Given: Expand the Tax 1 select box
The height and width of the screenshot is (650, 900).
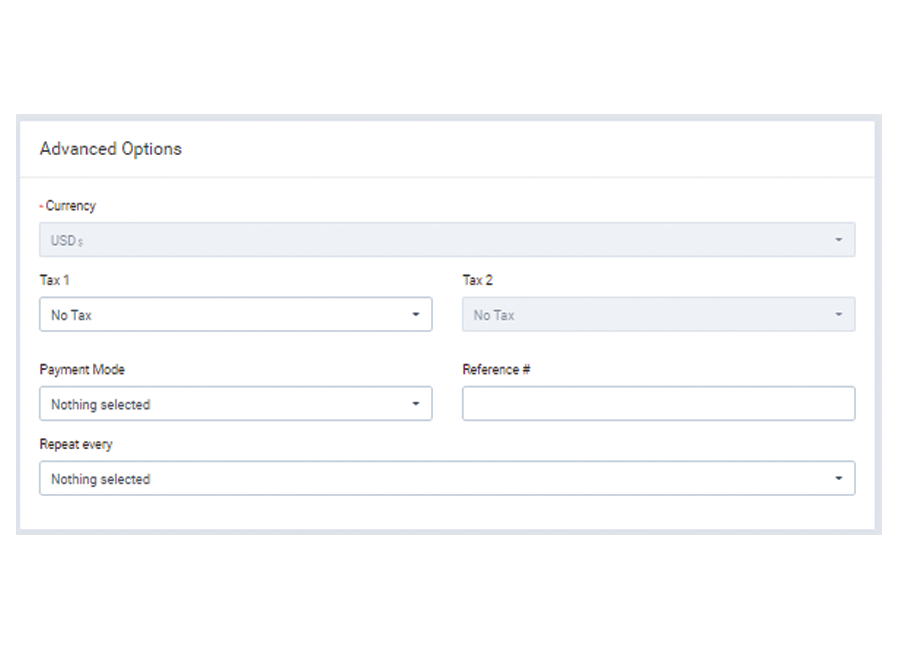Looking at the screenshot, I should tap(235, 315).
